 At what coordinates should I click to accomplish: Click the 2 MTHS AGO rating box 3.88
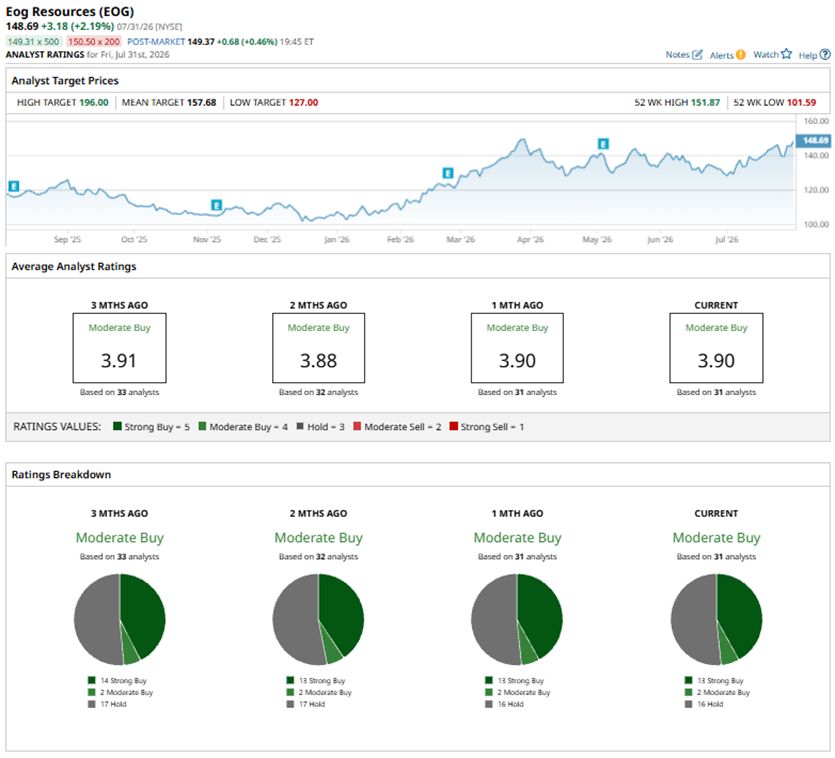[318, 348]
